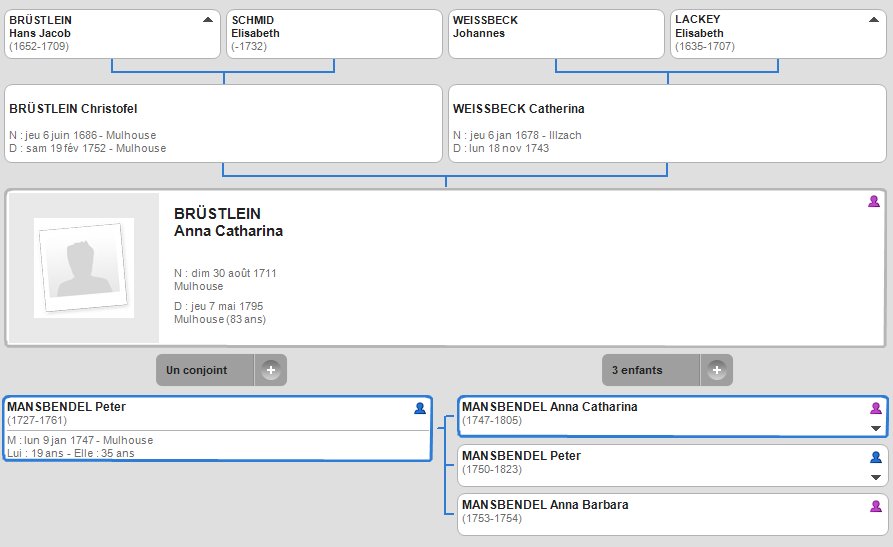Click the blue person icon beside MANSBENDEL Peter spouse
893x547 pixels.
click(x=420, y=408)
